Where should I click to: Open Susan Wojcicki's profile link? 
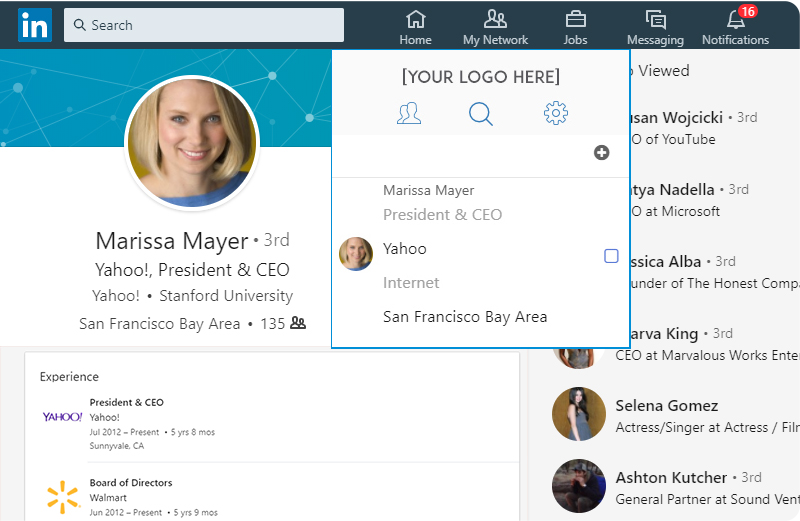click(x=677, y=117)
